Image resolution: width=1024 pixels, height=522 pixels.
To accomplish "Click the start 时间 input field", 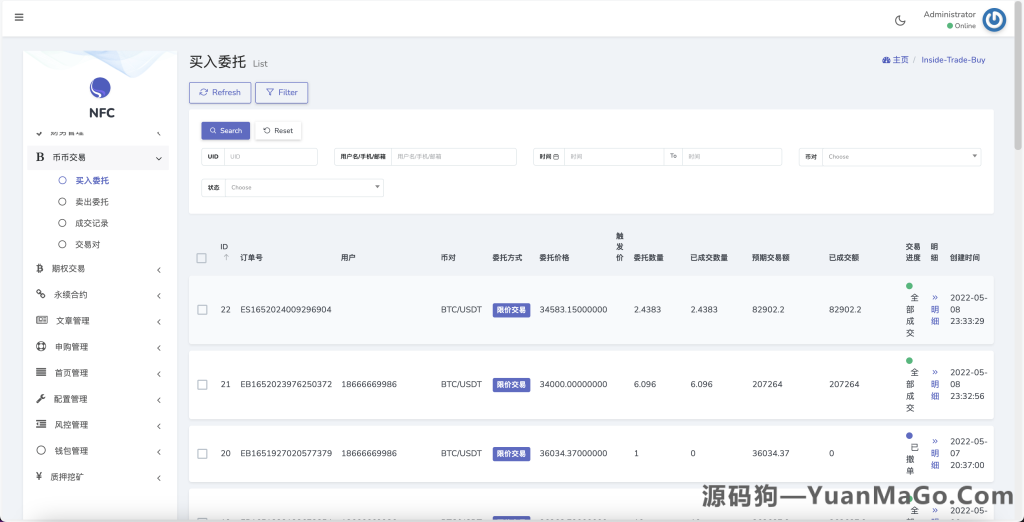I will 614,157.
